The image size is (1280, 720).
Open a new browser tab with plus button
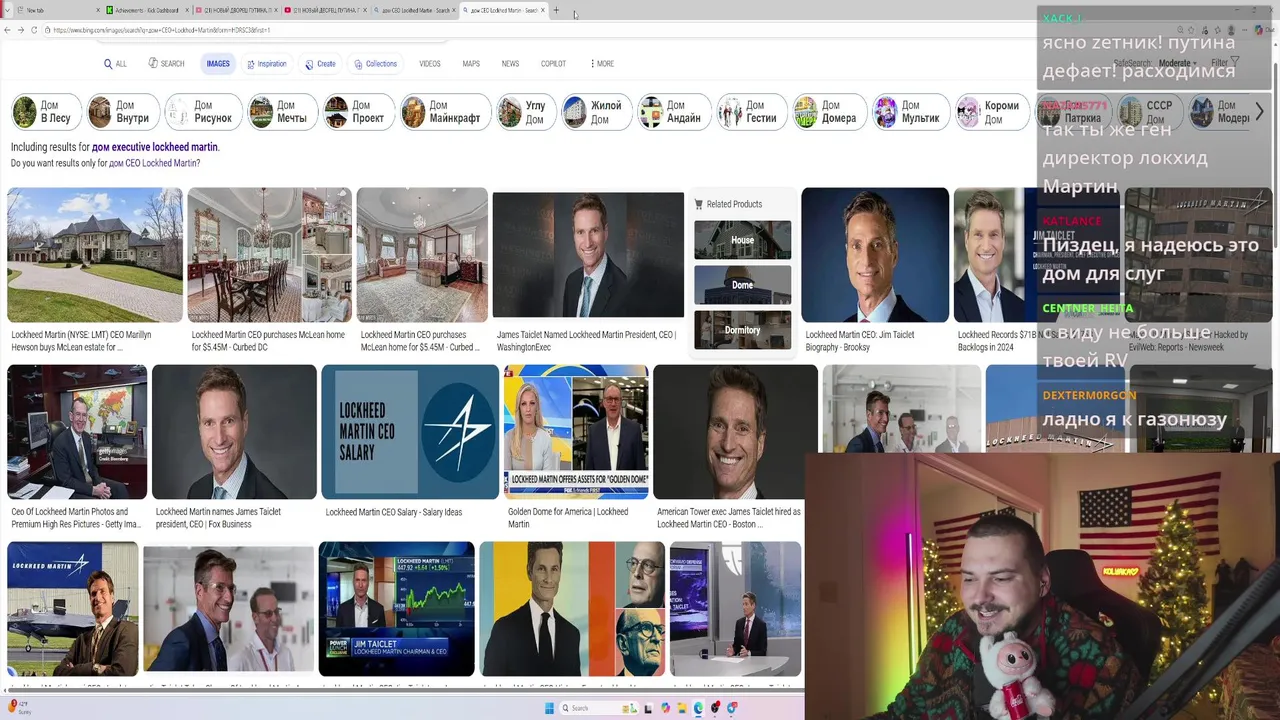click(556, 10)
